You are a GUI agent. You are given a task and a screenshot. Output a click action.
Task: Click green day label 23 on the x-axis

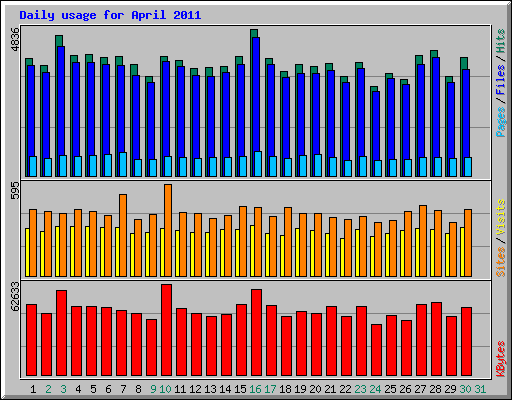(x=360, y=389)
